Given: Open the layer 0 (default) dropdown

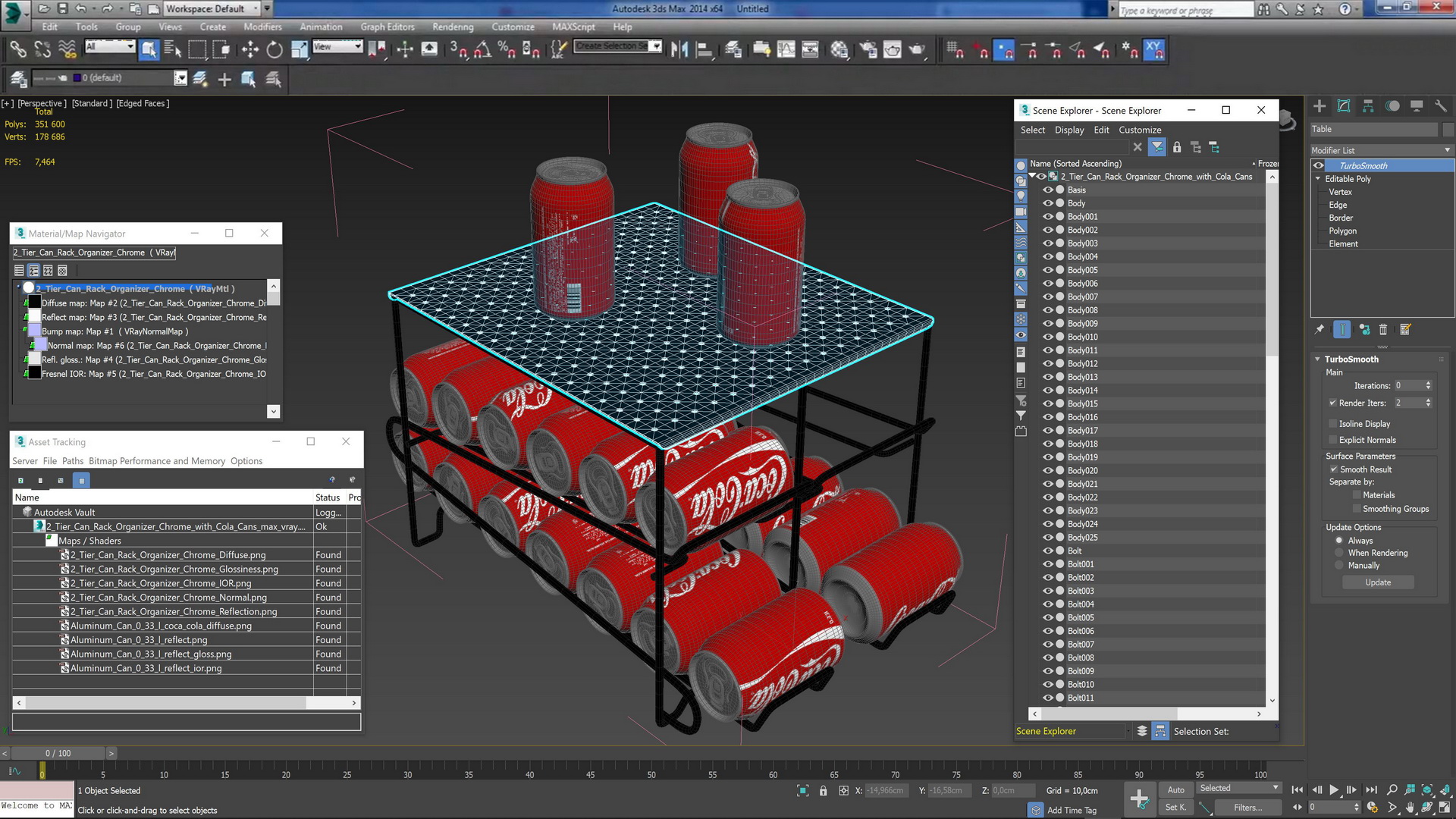Looking at the screenshot, I should tap(180, 78).
